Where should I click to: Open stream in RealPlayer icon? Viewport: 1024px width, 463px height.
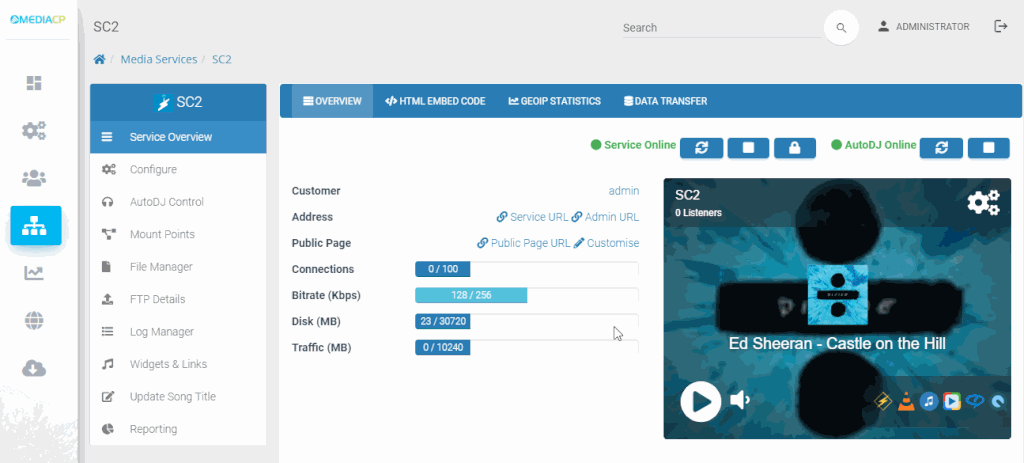(x=975, y=400)
